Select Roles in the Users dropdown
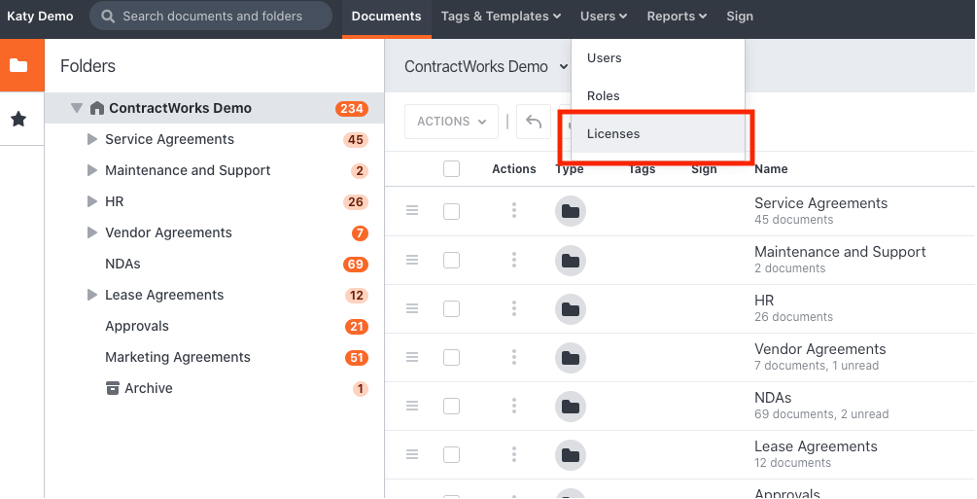The height and width of the screenshot is (499, 977). pyautogui.click(x=603, y=96)
